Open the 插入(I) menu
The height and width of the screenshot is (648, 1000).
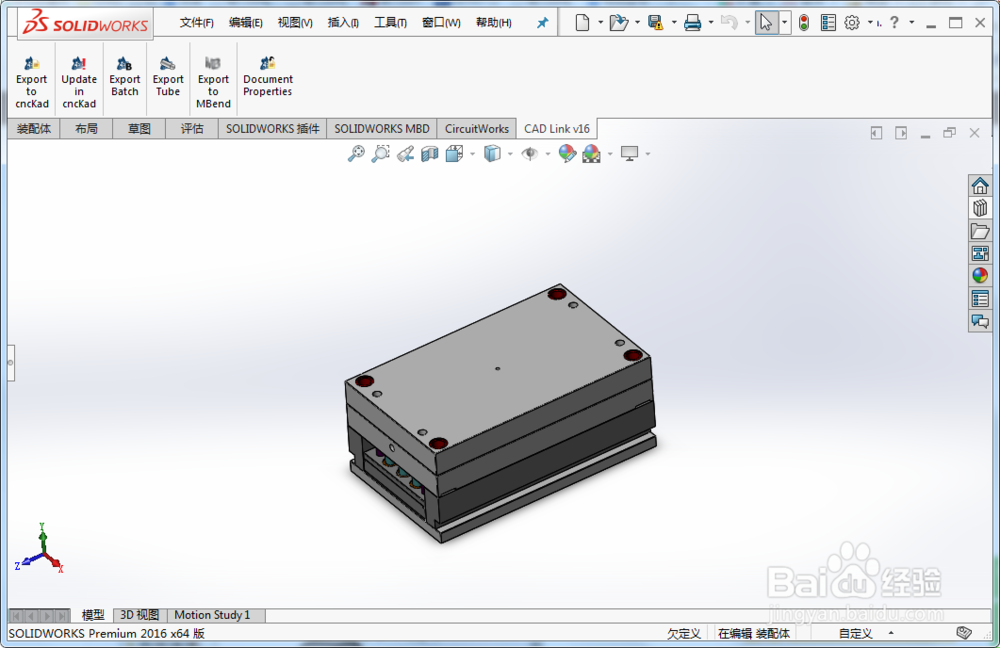click(343, 23)
